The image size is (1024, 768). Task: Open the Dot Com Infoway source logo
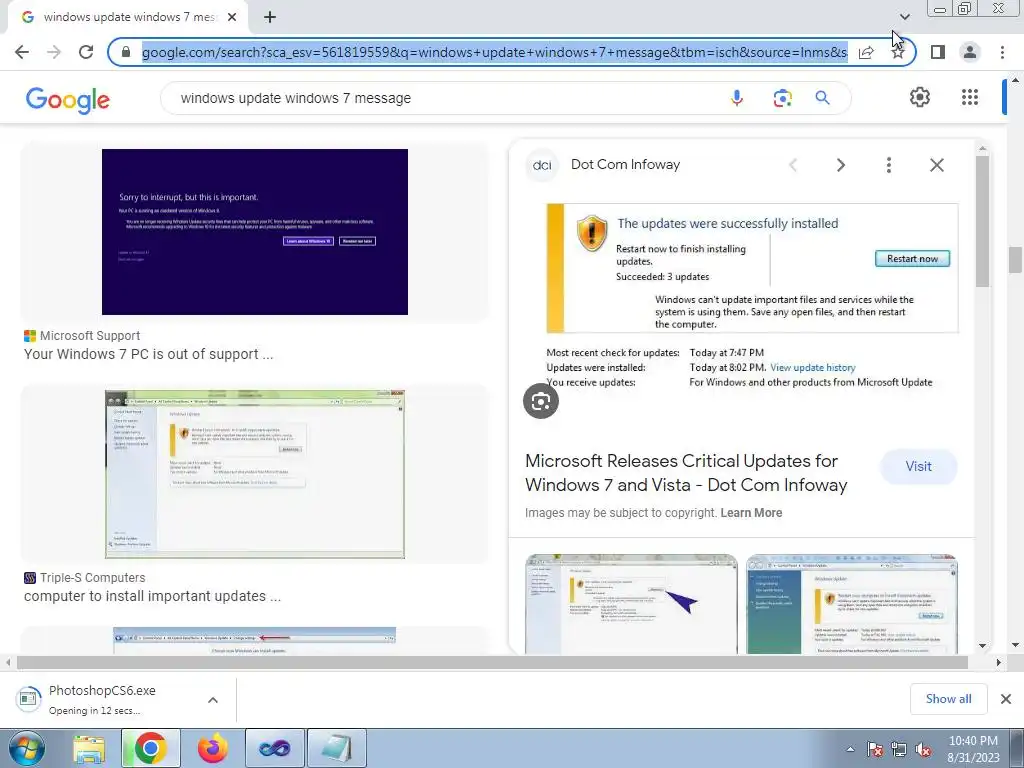coord(541,165)
